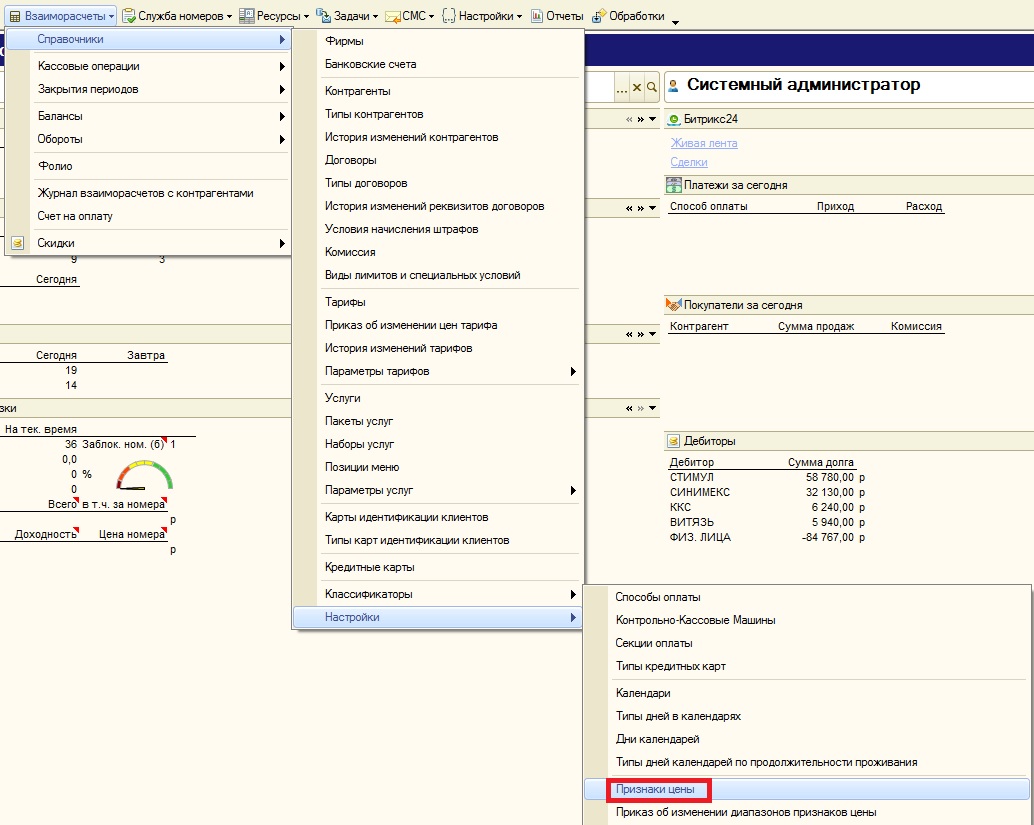This screenshot has height=825, width=1034.
Task: Click the ФИЗ. ЛИЦА debtor row
Action: pyautogui.click(x=767, y=537)
